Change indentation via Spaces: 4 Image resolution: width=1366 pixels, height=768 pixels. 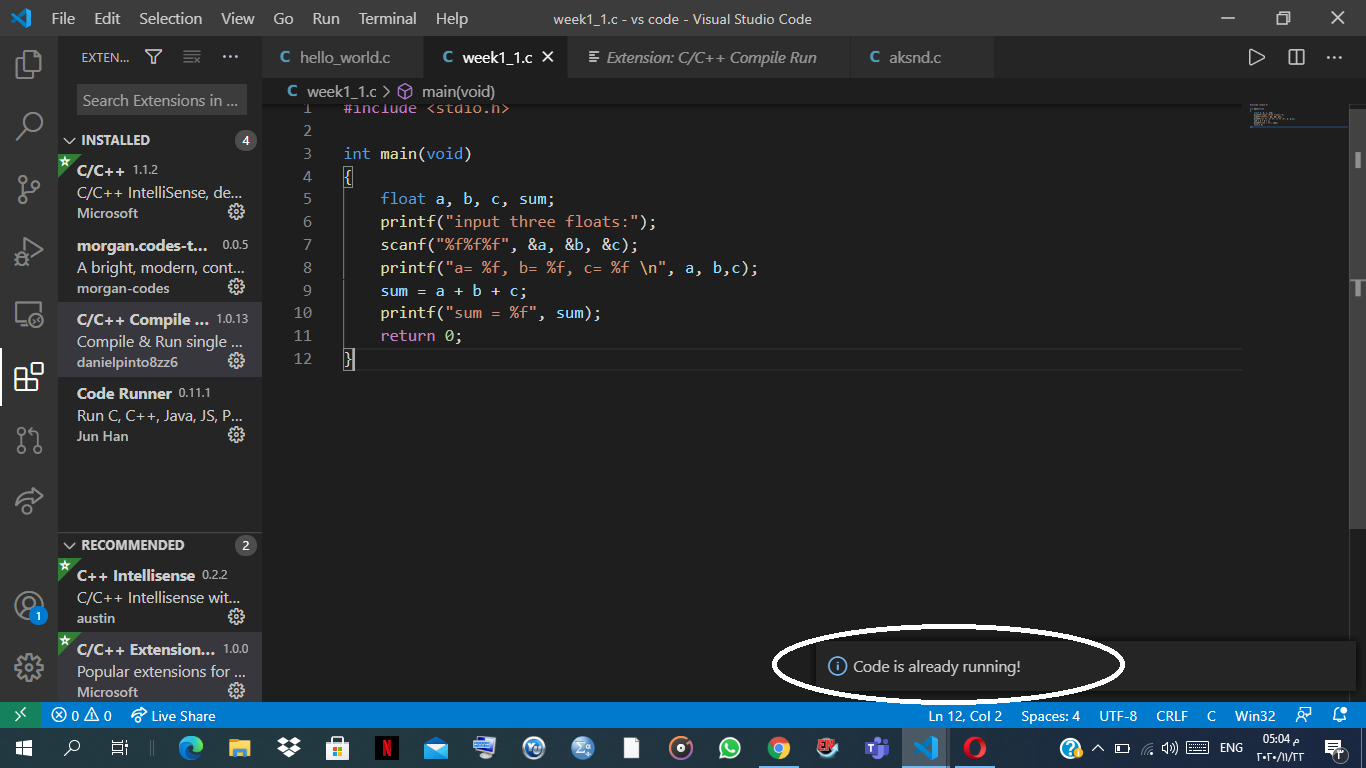1050,716
